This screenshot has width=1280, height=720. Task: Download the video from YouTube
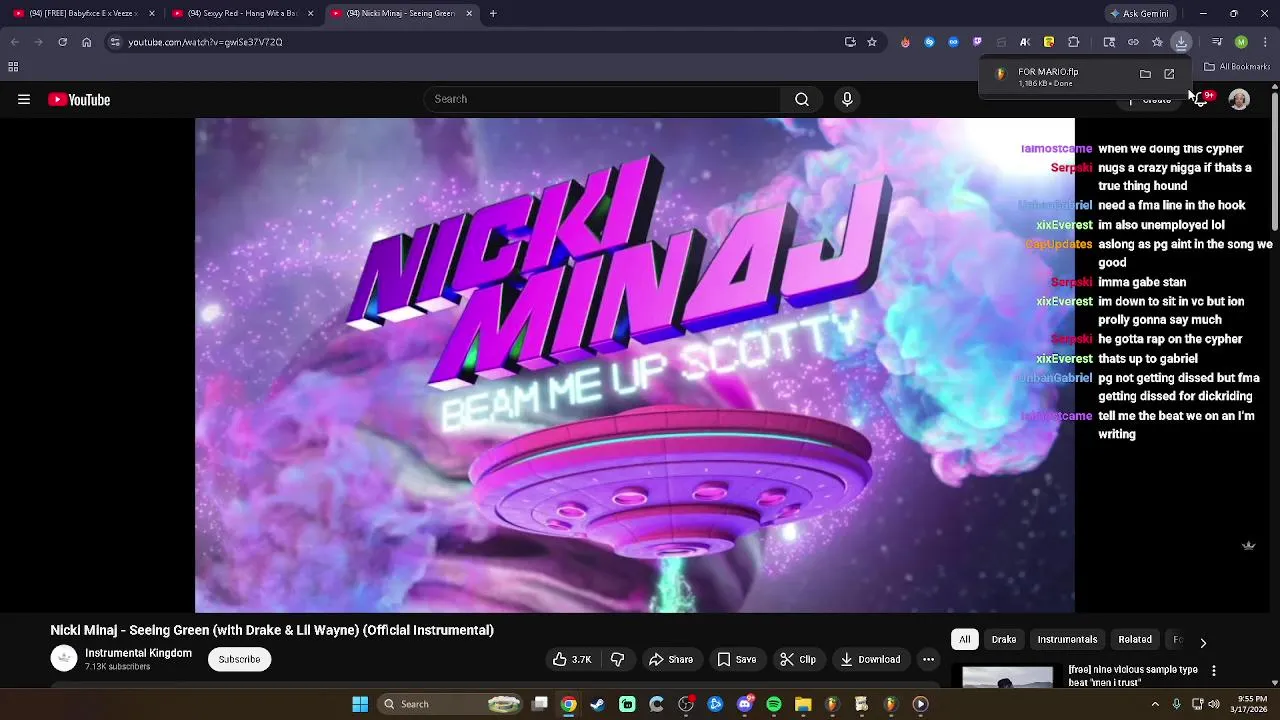pos(870,659)
